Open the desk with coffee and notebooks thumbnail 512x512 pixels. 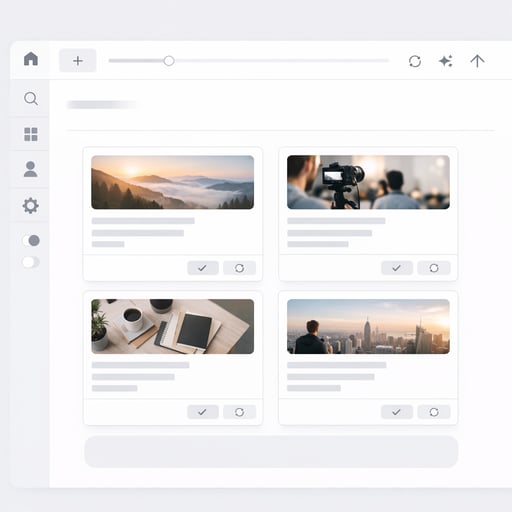click(x=172, y=326)
